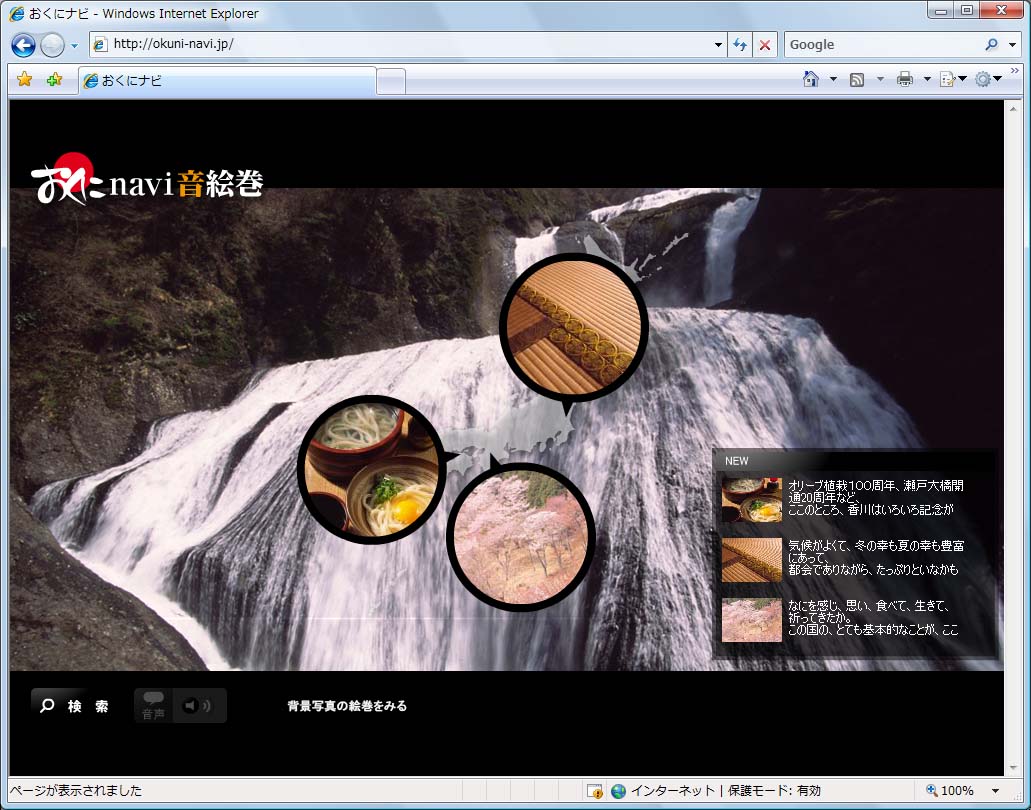Expand the address bar URL history dropdown
Viewport: 1031px width, 810px height.
click(x=718, y=45)
